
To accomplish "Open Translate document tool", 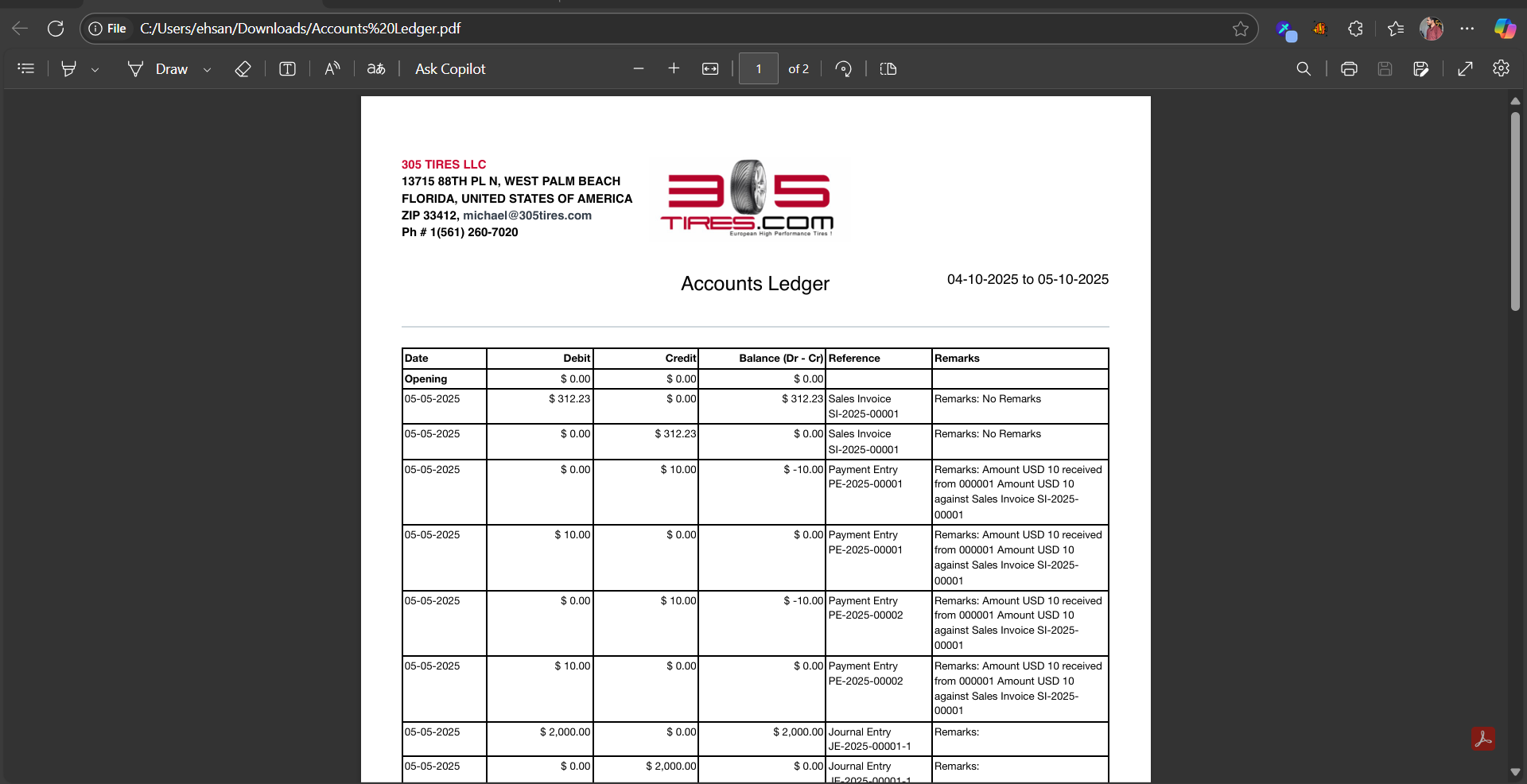I will (x=376, y=69).
